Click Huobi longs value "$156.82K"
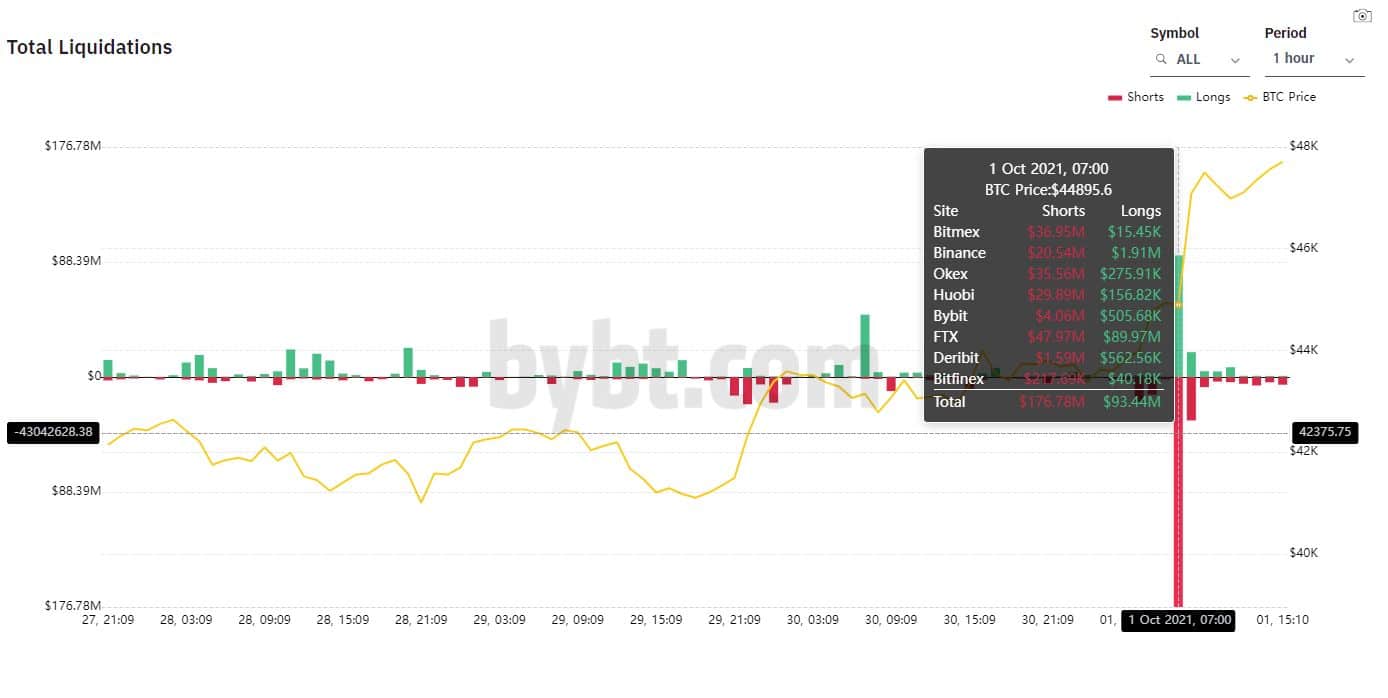This screenshot has height=698, width=1388. [x=1130, y=295]
